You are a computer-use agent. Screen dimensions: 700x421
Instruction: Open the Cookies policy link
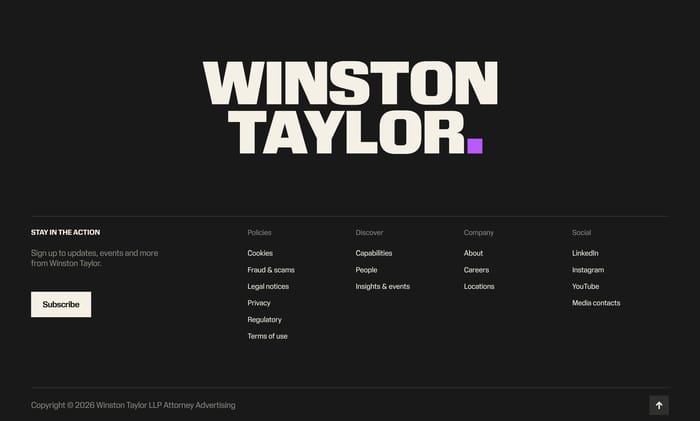(x=260, y=253)
